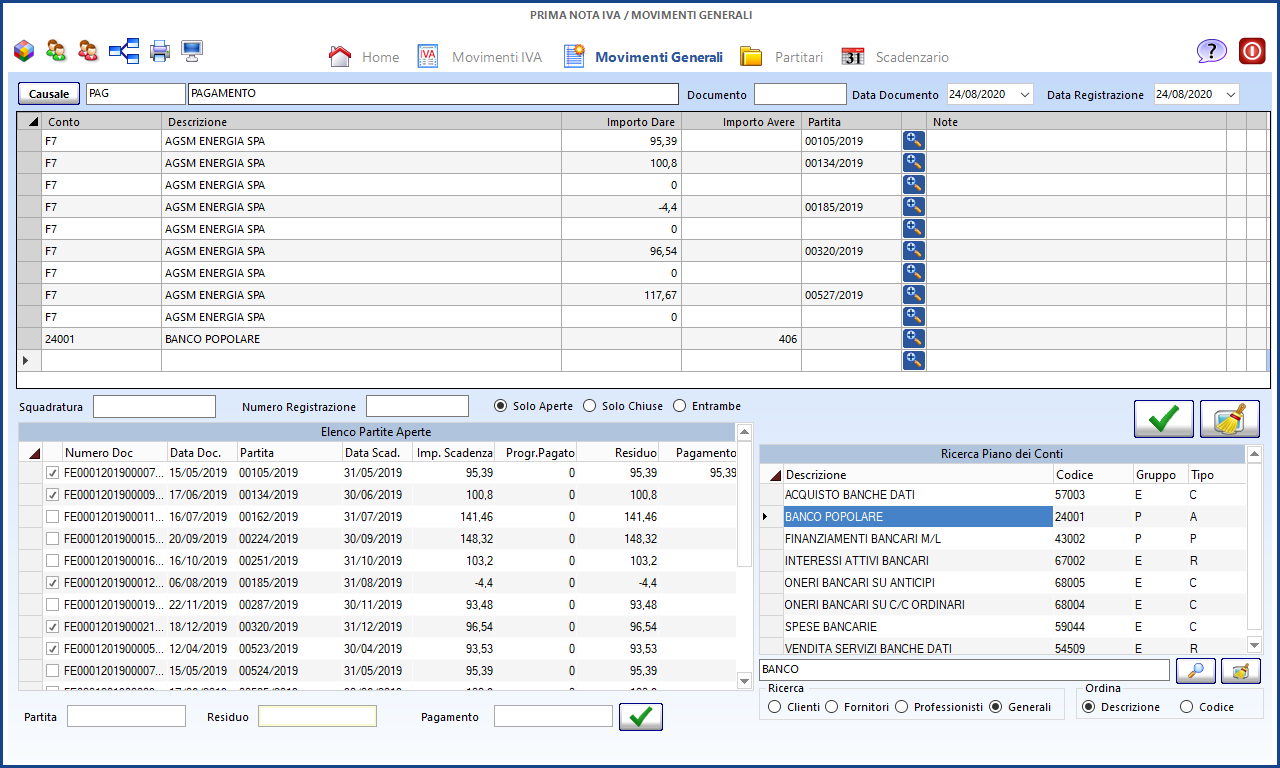Click the broom clear icon above Ricerca Piano dei Conti
The width and height of the screenshot is (1280, 768).
pos(1229,419)
